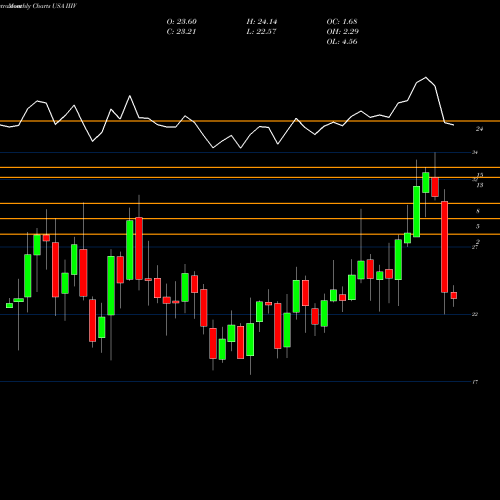Click the 17 price axis label
The width and height of the screenshot is (500, 500).
475,382
